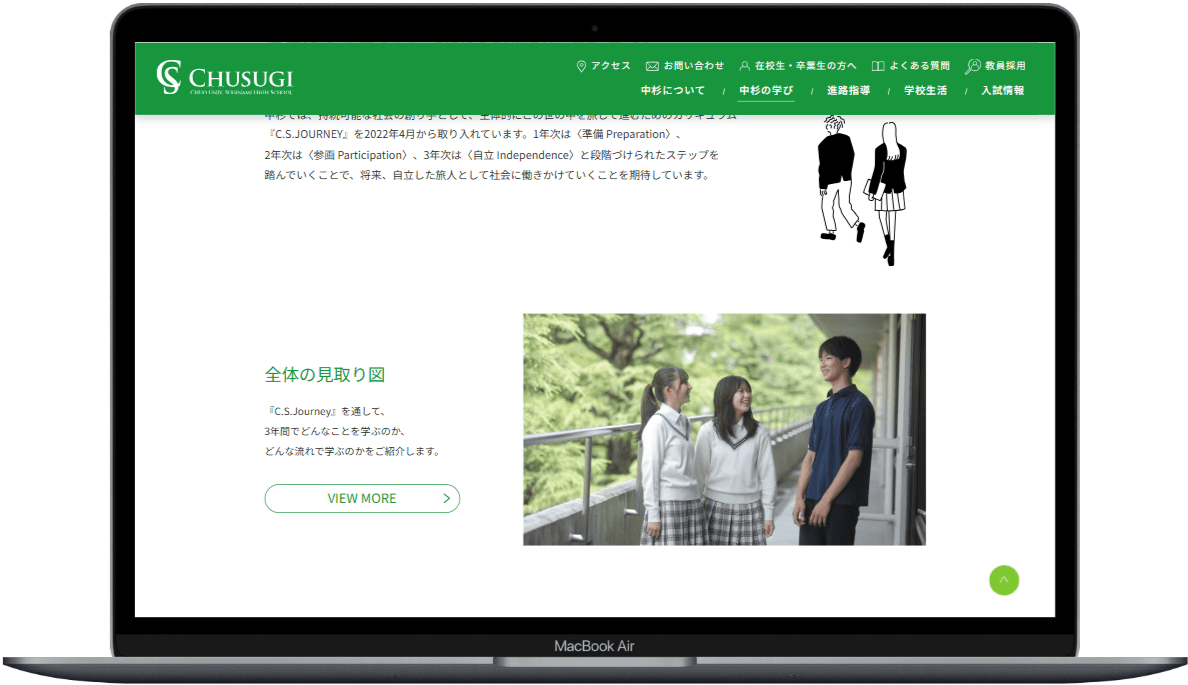Select the 進路指導 menu item
Image resolution: width=1188 pixels, height=685 pixels.
coord(849,90)
